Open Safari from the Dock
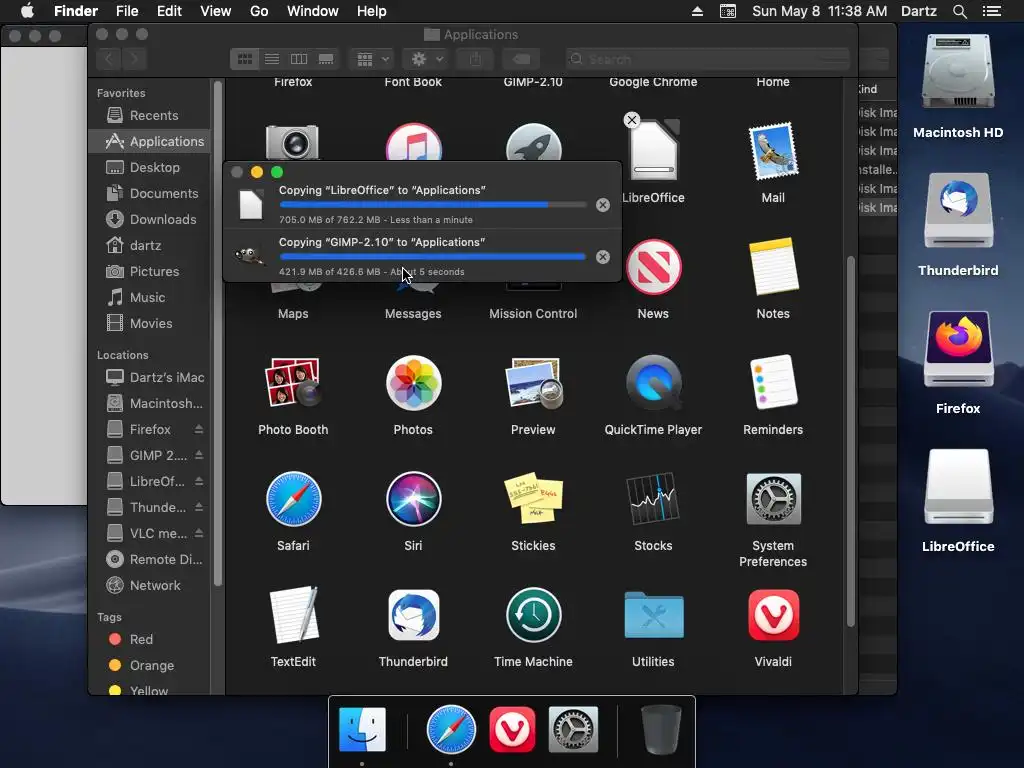Screen dimensions: 1024x768 pos(451,729)
